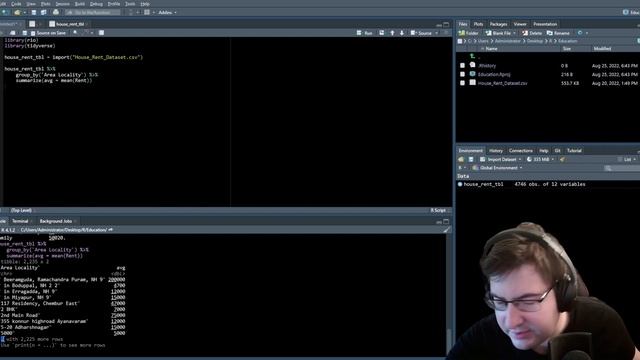Sort files by Size column header
Screen dimensions: 640x360
[567, 49]
